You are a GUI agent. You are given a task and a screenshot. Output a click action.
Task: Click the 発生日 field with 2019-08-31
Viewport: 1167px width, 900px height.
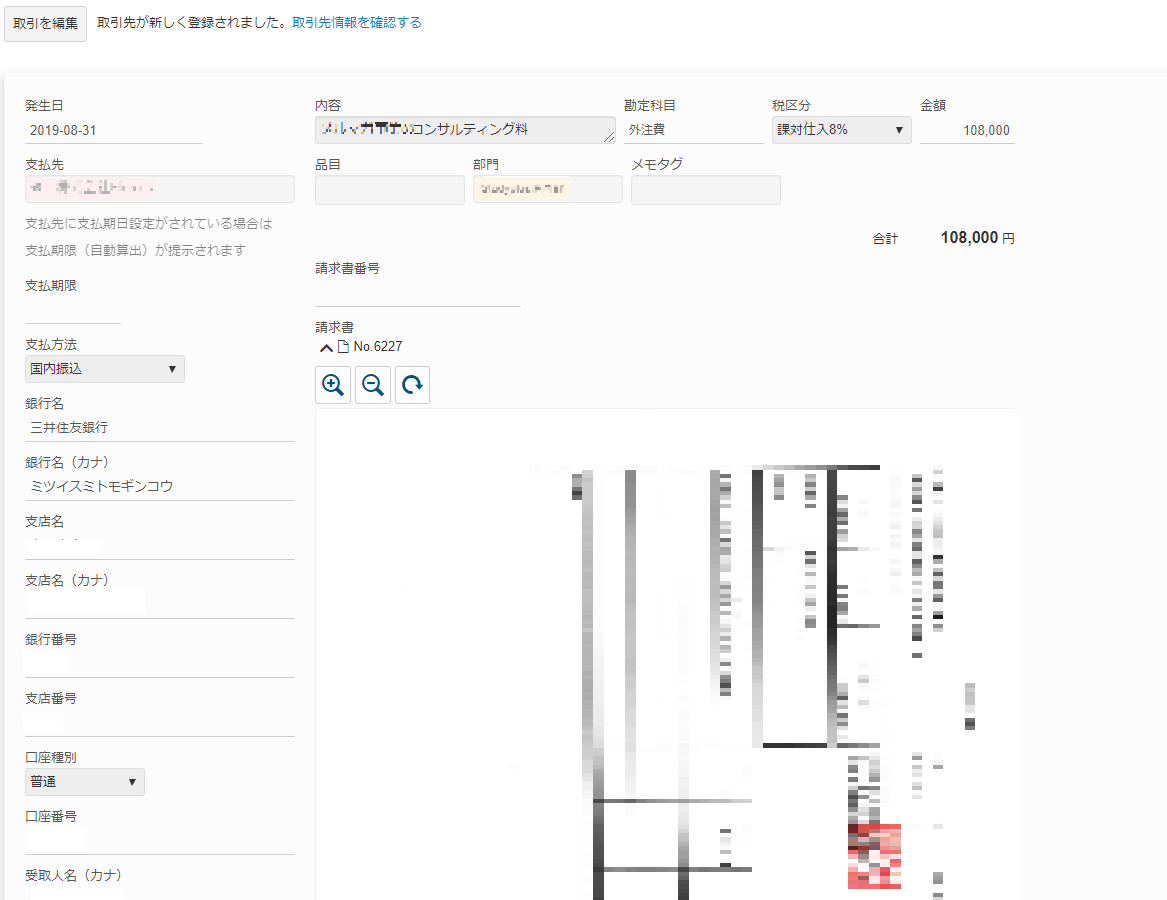(114, 130)
